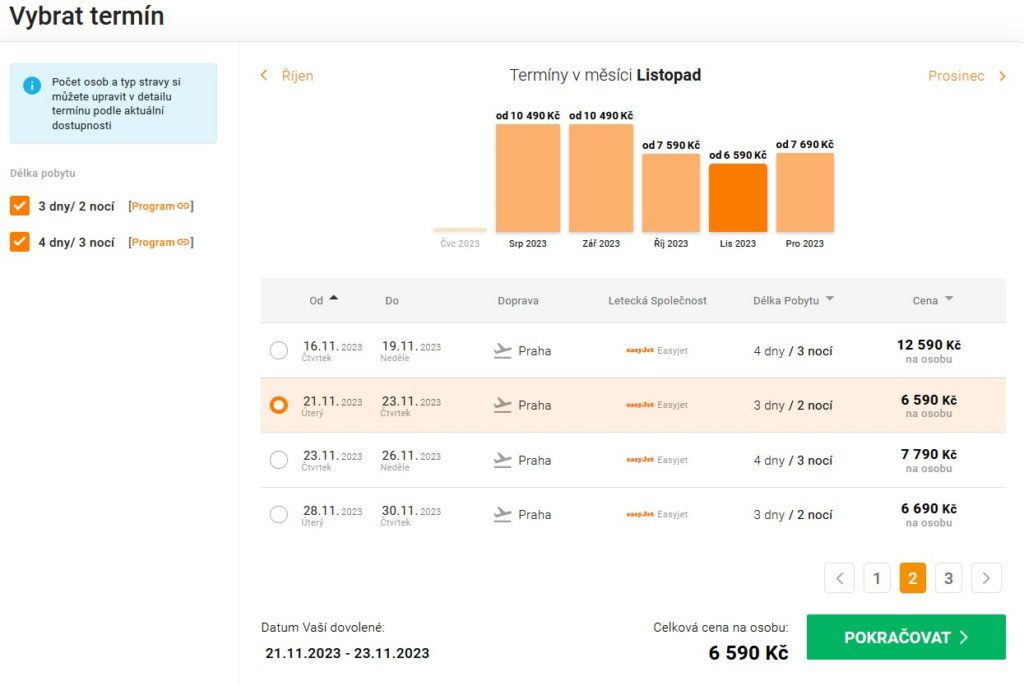Uncheck the 4 dny / 3 nocí checkbox

(x=20, y=242)
